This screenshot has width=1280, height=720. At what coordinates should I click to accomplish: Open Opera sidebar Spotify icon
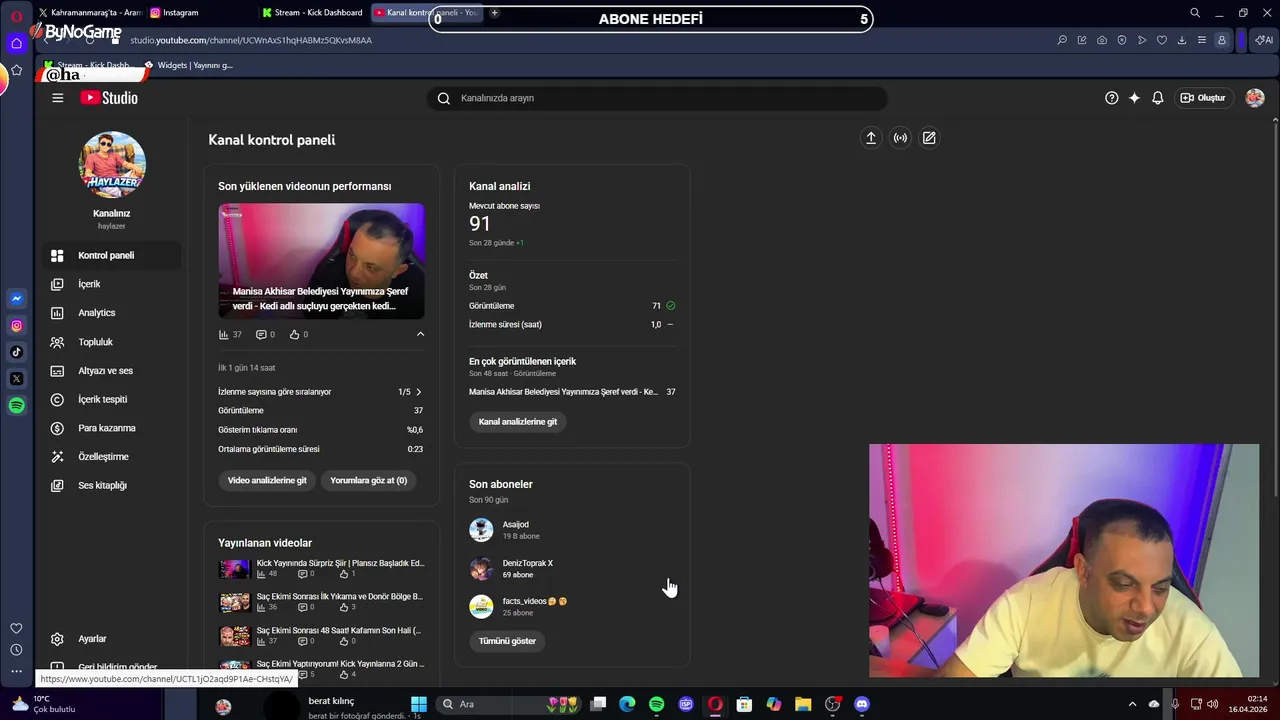[16, 405]
